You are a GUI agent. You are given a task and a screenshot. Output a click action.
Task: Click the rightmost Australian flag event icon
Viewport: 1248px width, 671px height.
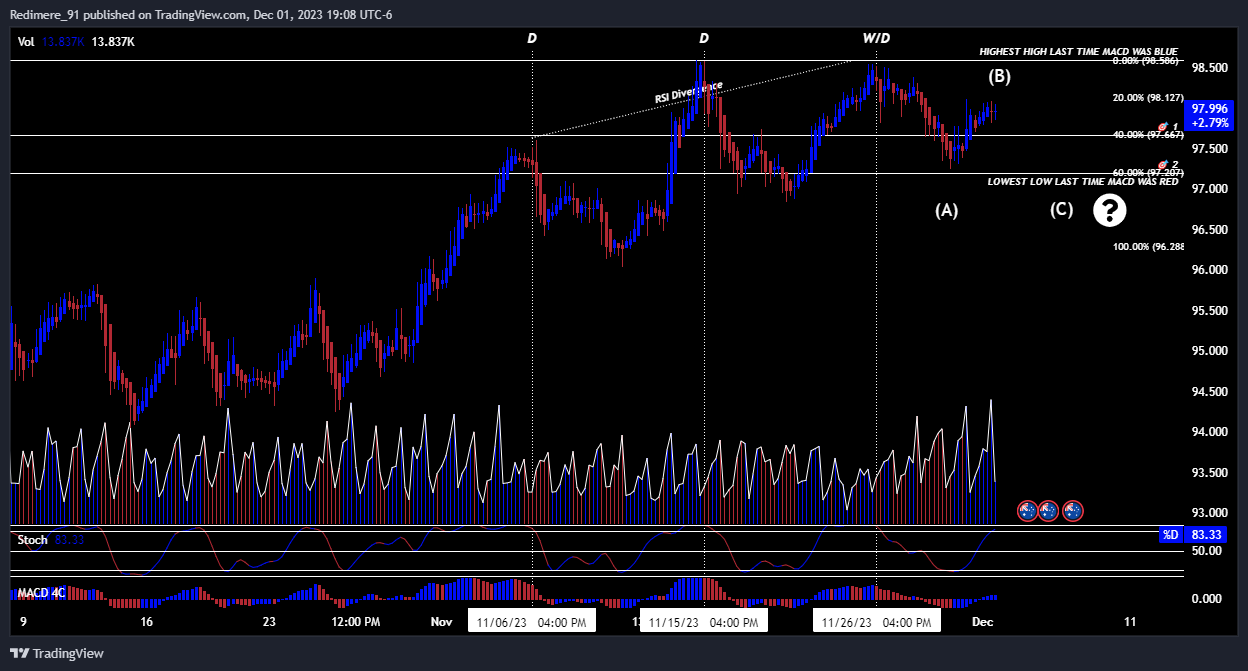coord(1072,510)
